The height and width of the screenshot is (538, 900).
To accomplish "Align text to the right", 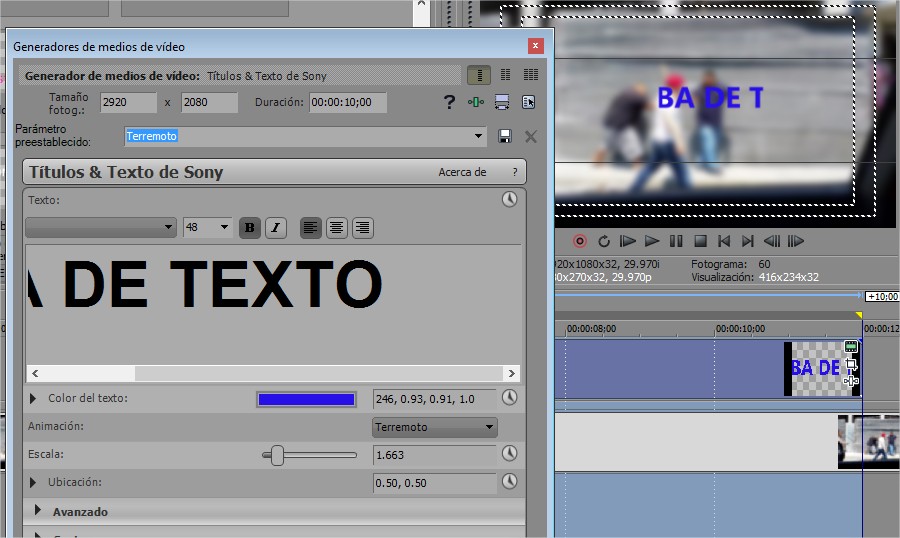I will coord(363,228).
